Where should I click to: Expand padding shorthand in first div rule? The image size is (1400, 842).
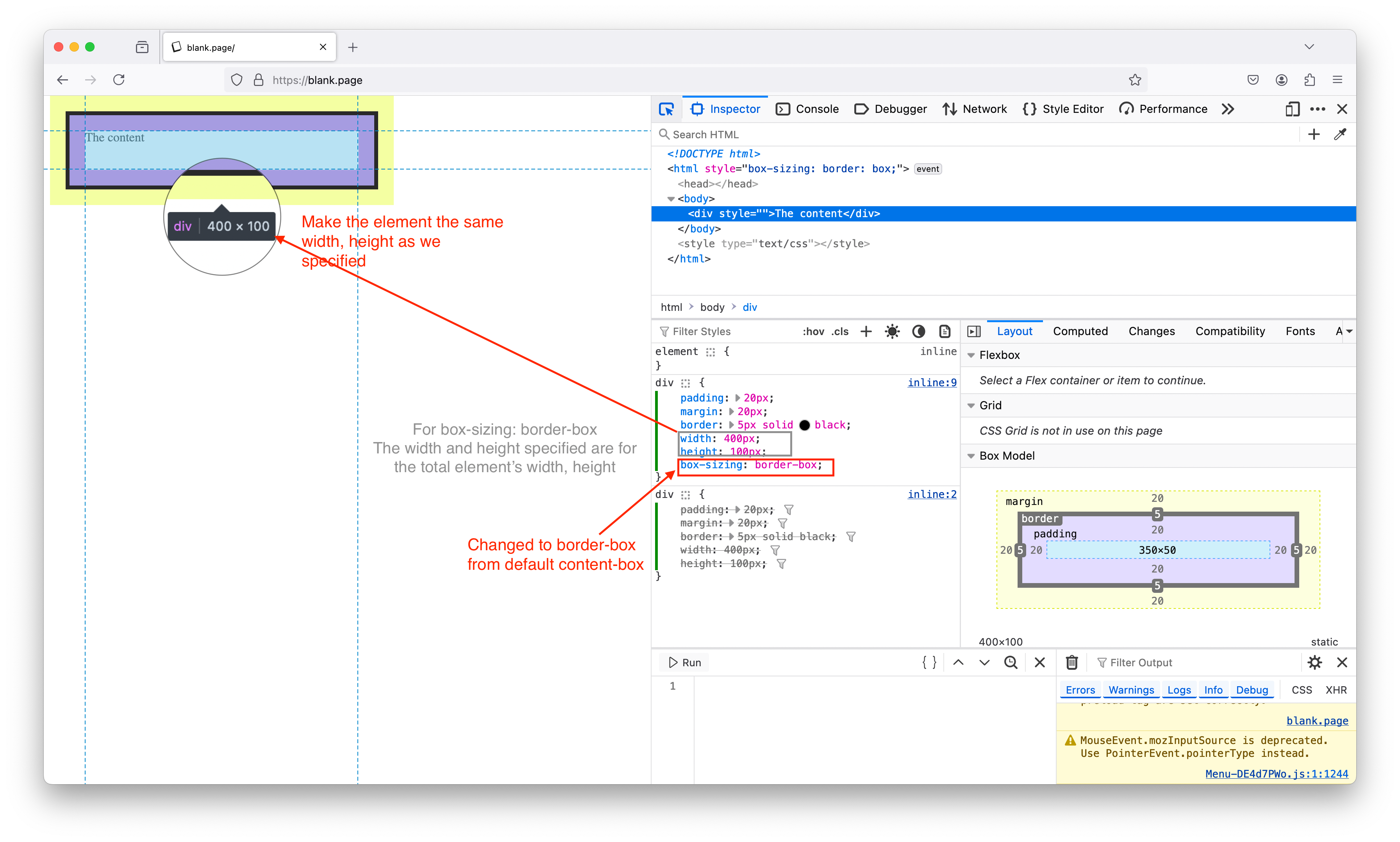737,398
